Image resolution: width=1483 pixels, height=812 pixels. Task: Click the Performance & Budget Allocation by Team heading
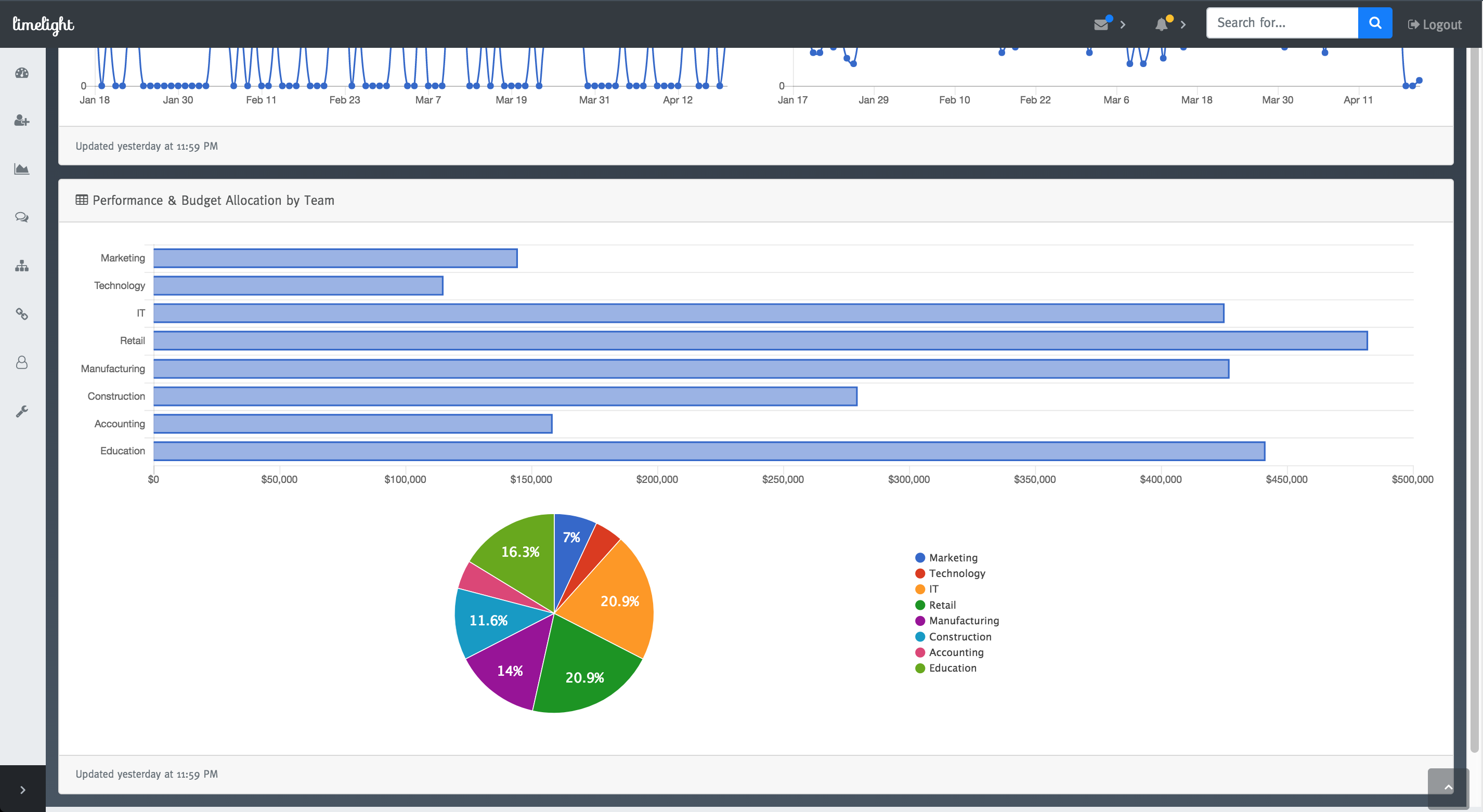[x=214, y=200]
